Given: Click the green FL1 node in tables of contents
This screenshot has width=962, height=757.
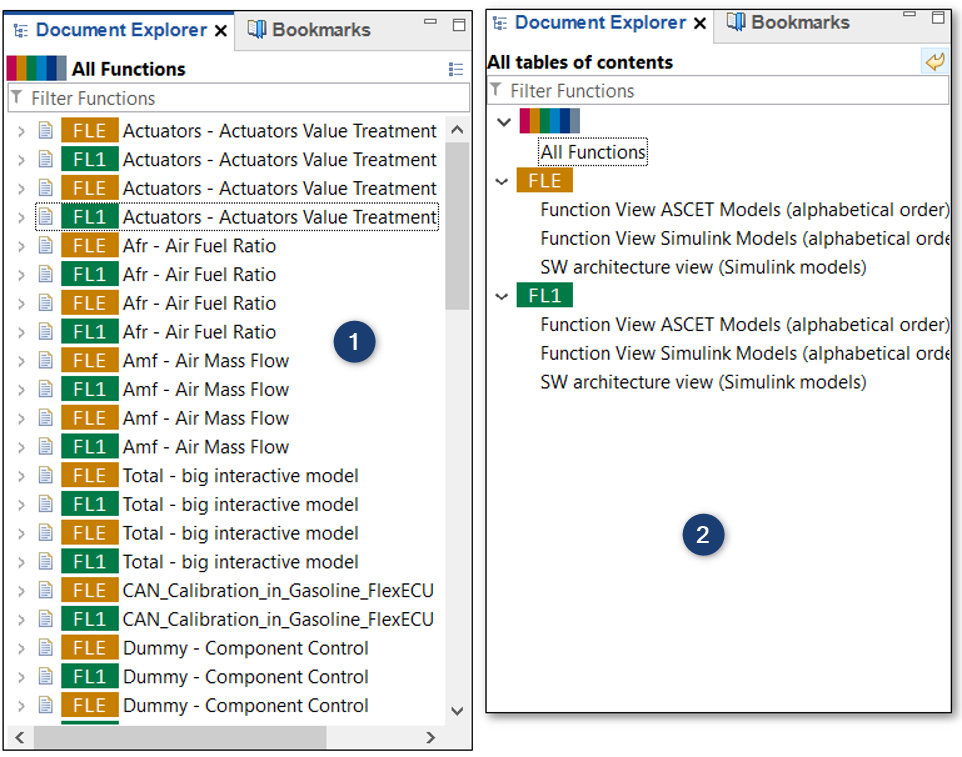Looking at the screenshot, I should (544, 296).
